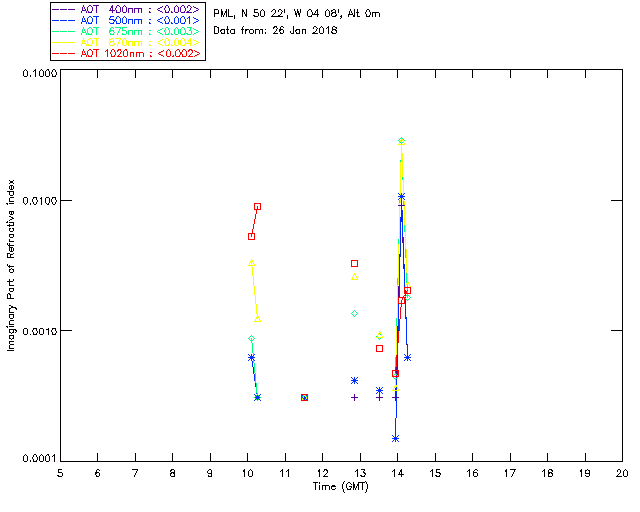Click the 'Time (GMT)' axis label
The height and width of the screenshot is (512, 640).
tap(340, 487)
